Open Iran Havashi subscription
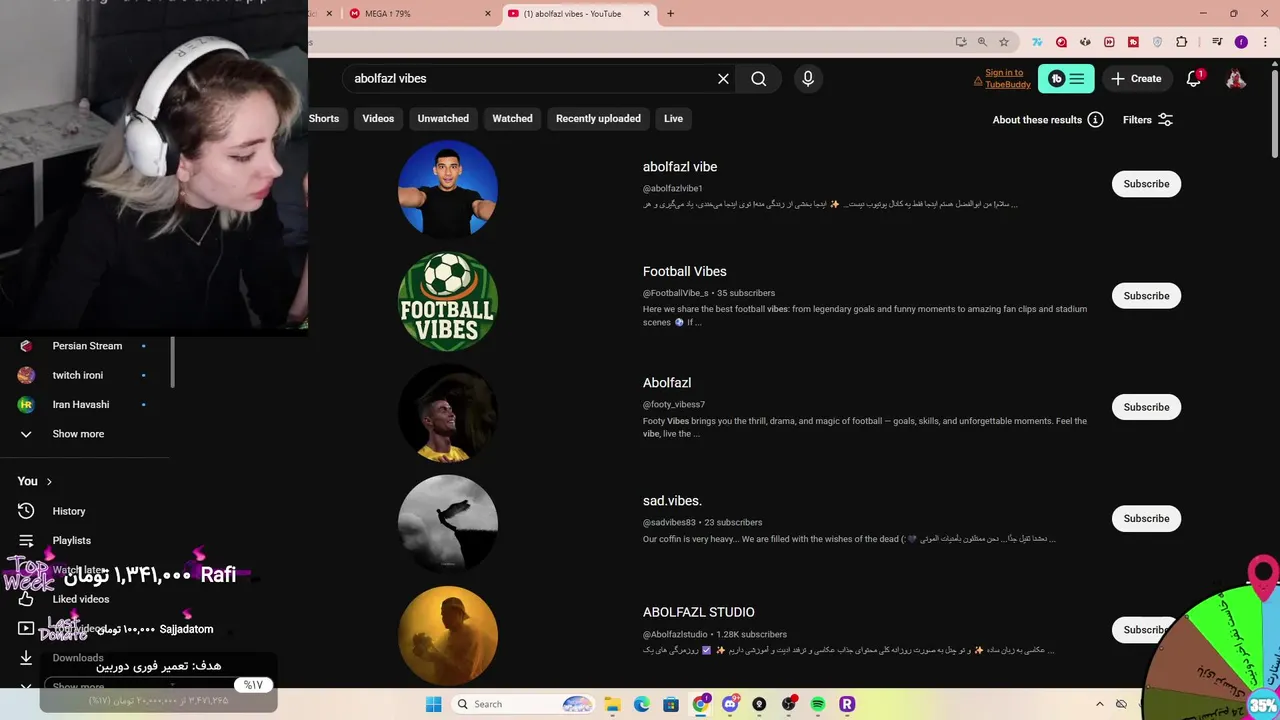The height and width of the screenshot is (720, 1280). tap(81, 405)
